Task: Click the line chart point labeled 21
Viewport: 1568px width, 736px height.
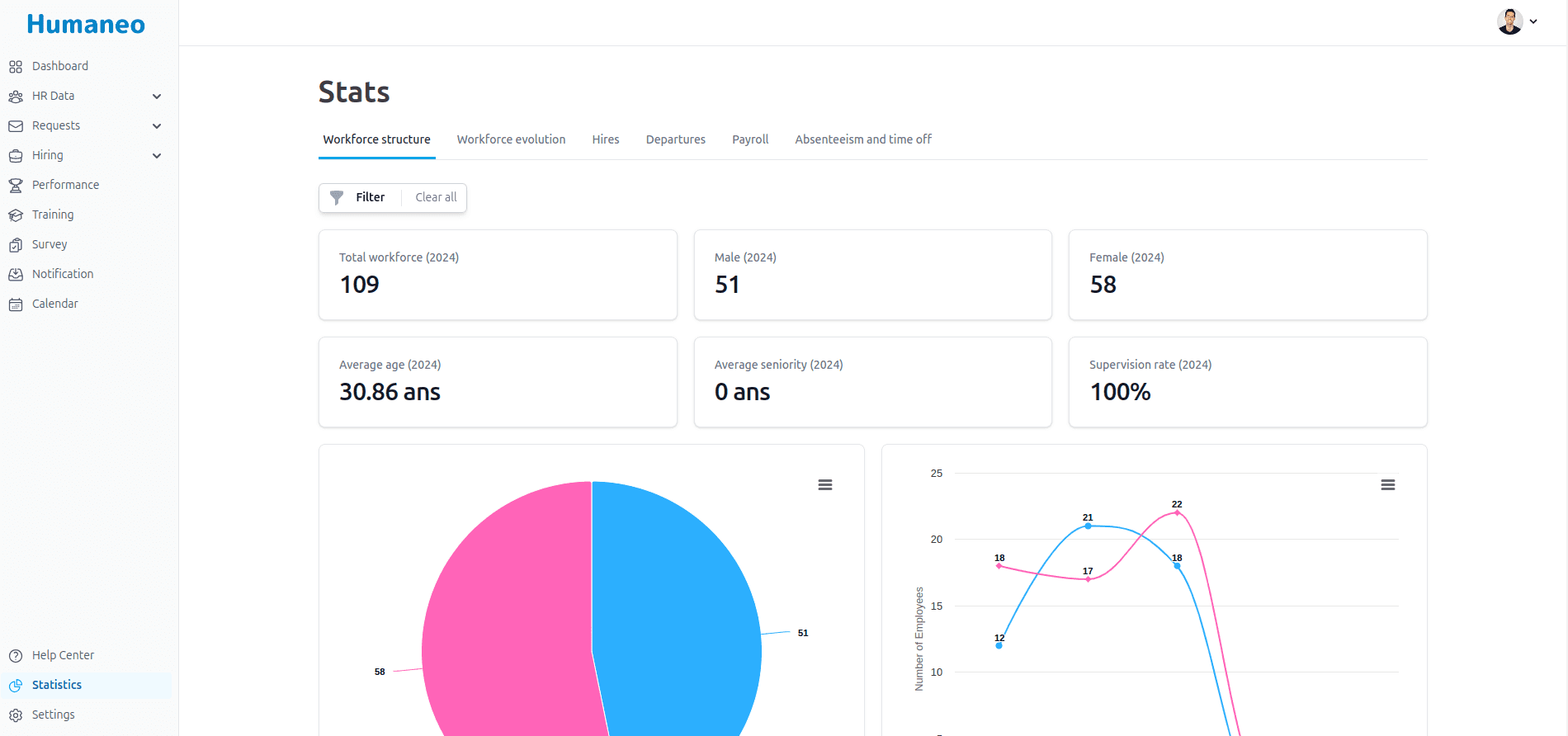Action: click(1088, 526)
